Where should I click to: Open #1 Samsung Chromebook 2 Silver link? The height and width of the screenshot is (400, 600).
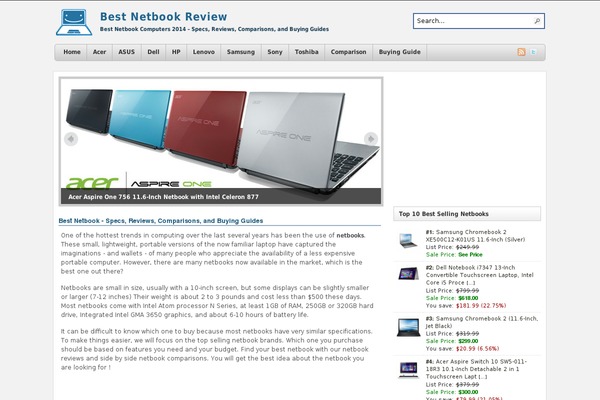pyautogui.click(x=475, y=236)
